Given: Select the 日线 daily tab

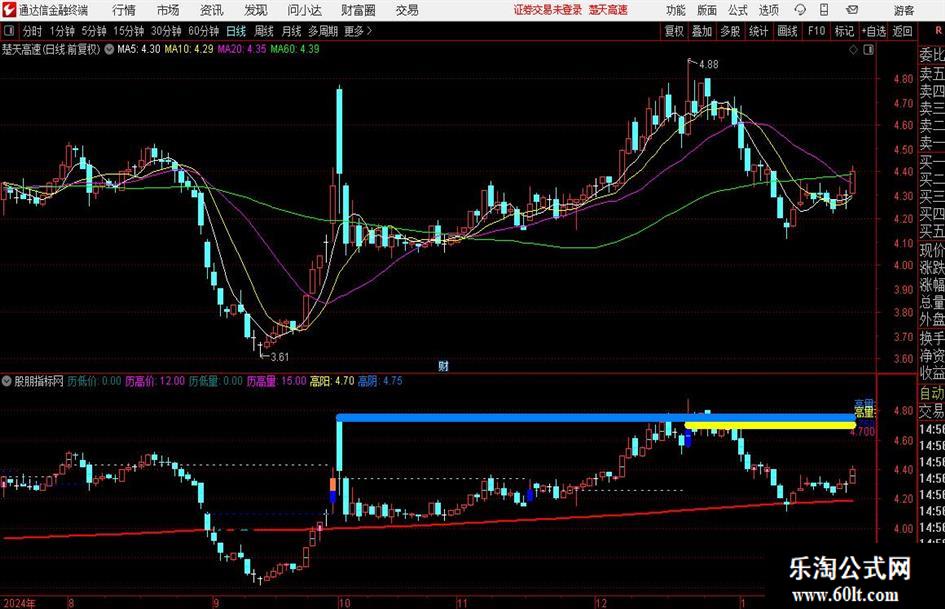Looking at the screenshot, I should [x=236, y=31].
